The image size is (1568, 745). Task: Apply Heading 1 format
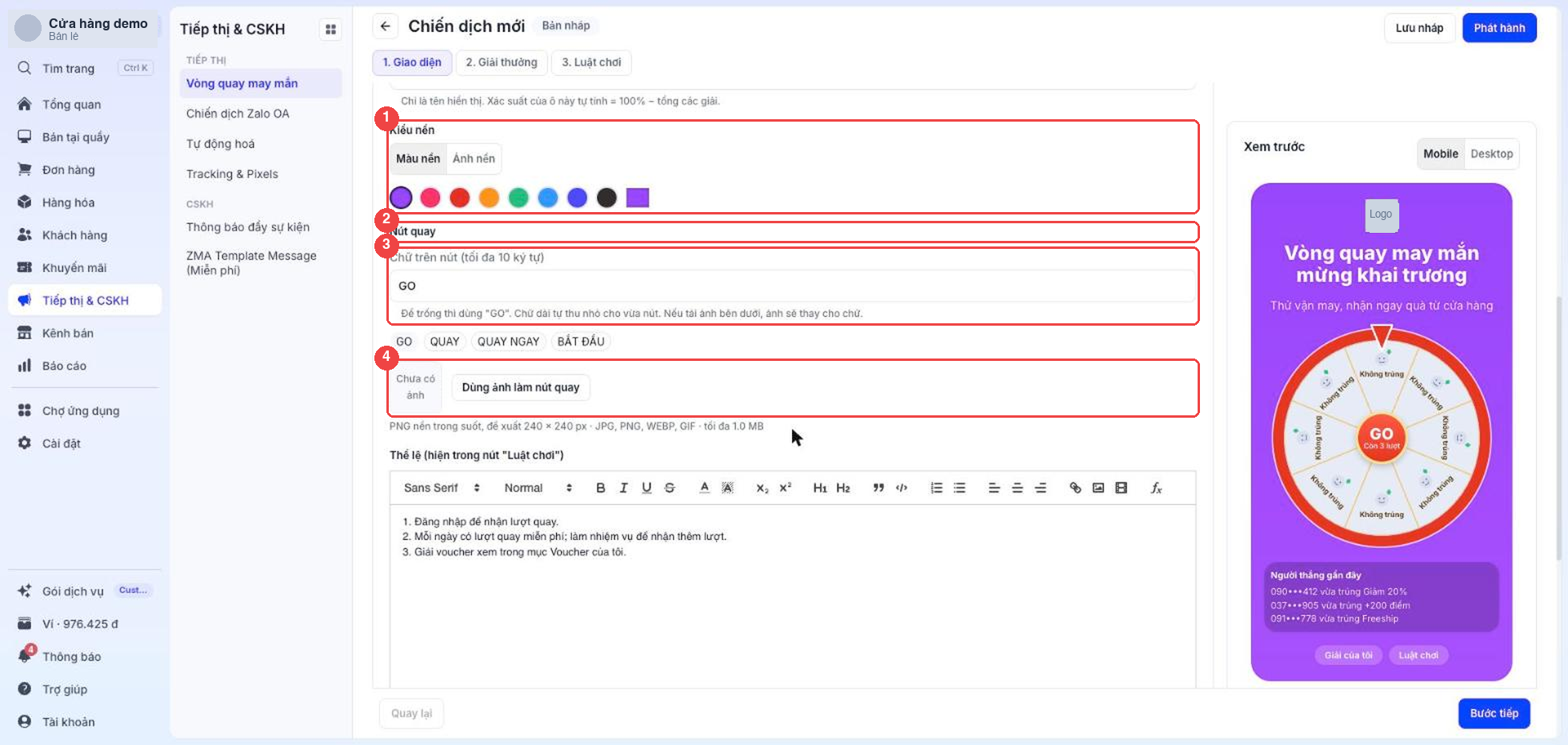point(820,488)
